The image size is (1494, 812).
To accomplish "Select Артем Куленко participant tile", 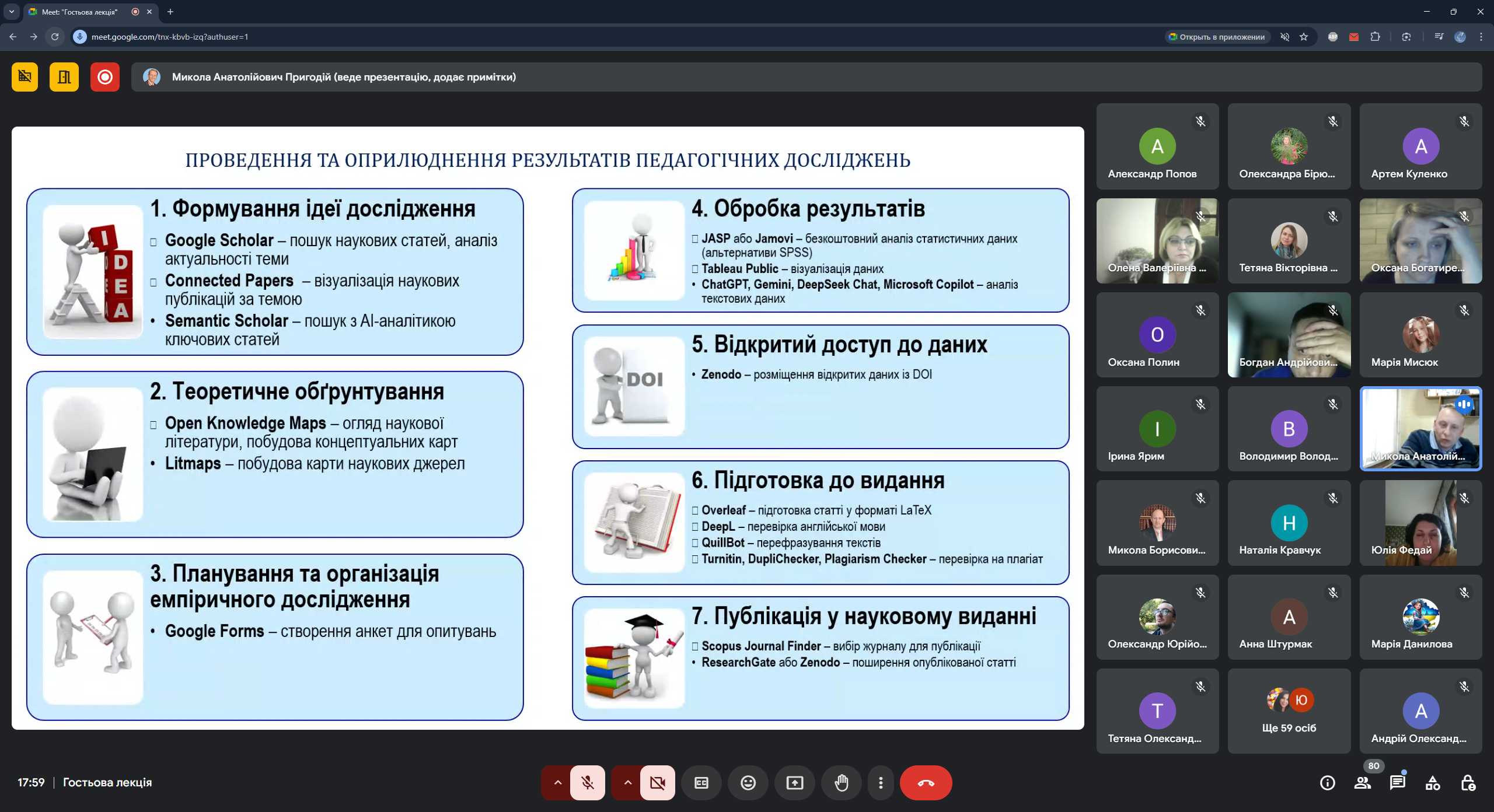I will [x=1421, y=146].
